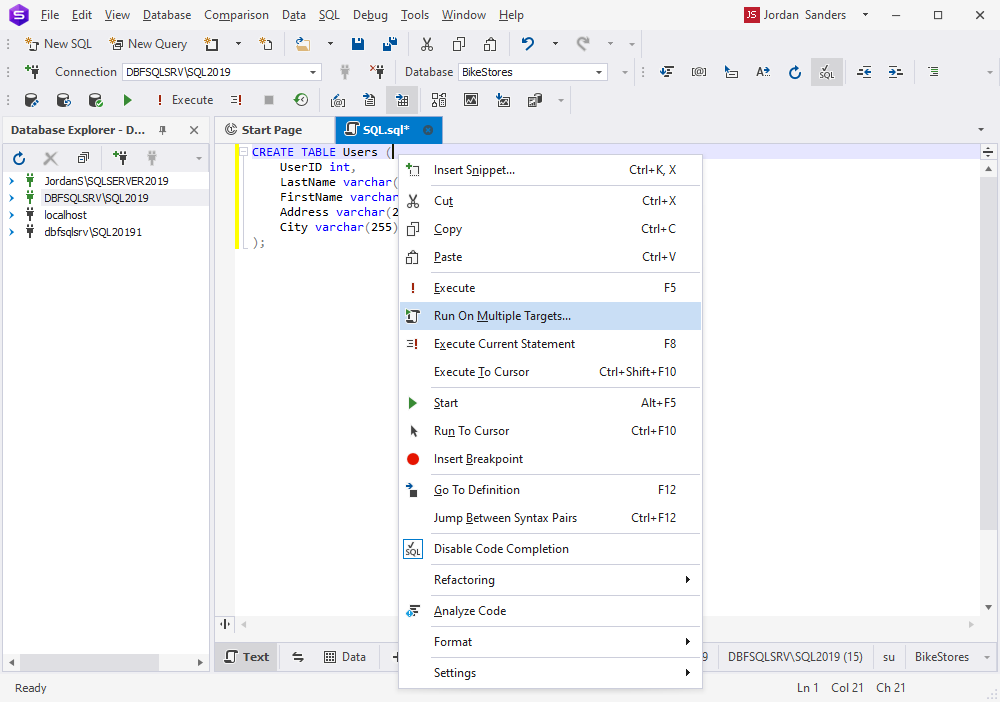Image resolution: width=1000 pixels, height=702 pixels.
Task: Click the Cut scissors icon in toolbar
Action: (427, 44)
